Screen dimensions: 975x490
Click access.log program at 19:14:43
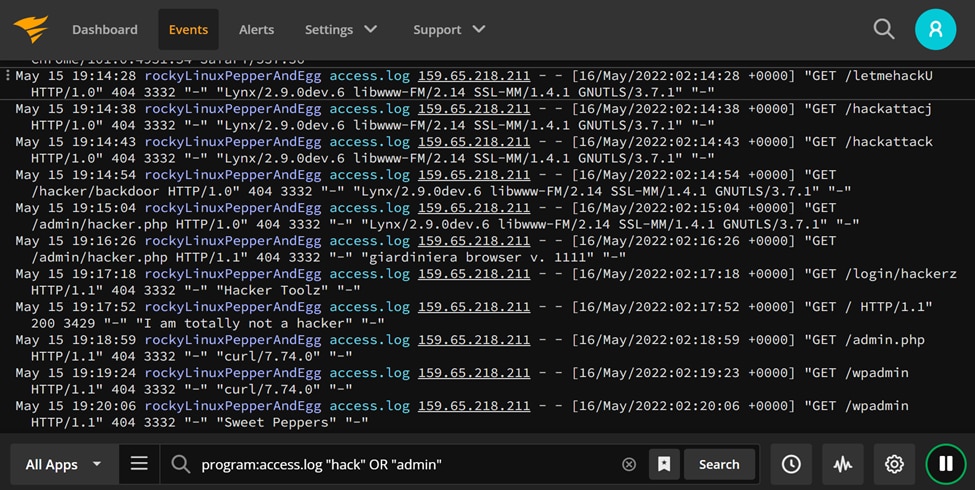(x=369, y=142)
